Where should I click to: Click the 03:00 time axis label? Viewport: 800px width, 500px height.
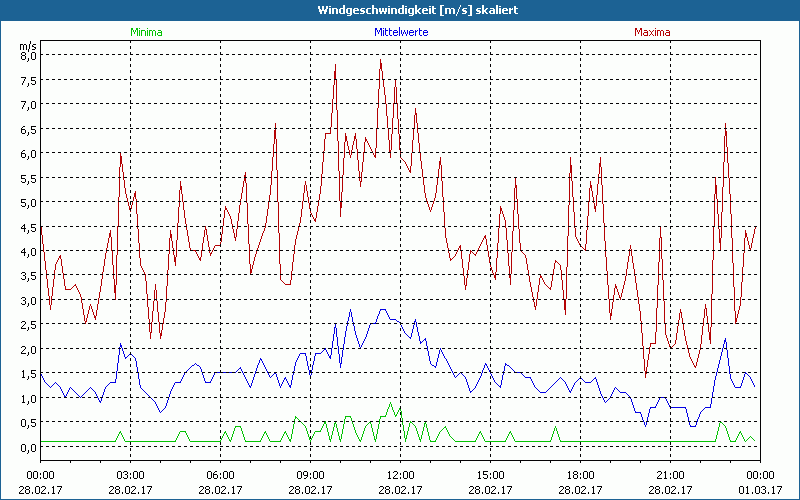tap(131, 475)
